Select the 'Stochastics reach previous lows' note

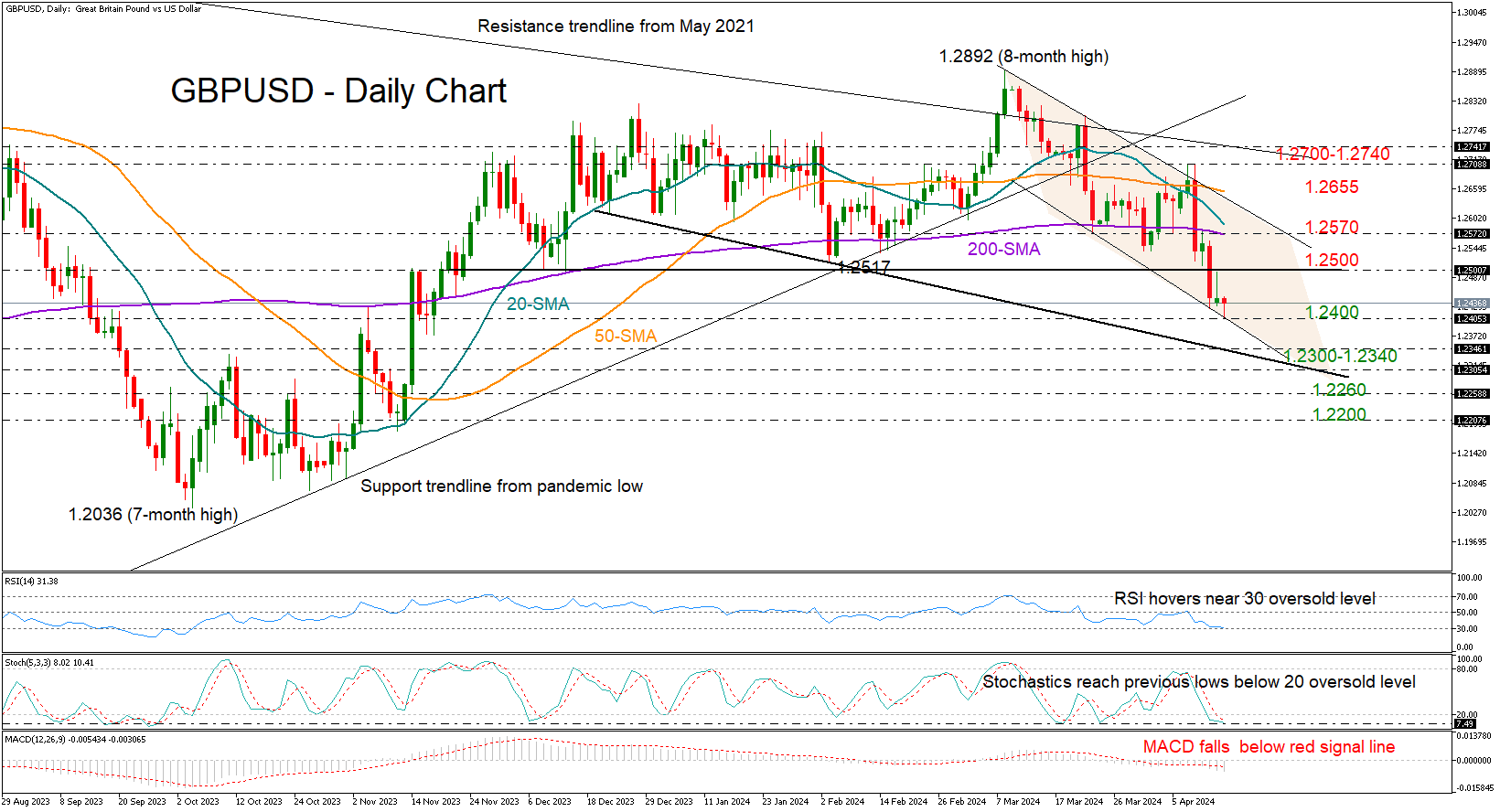click(1199, 681)
